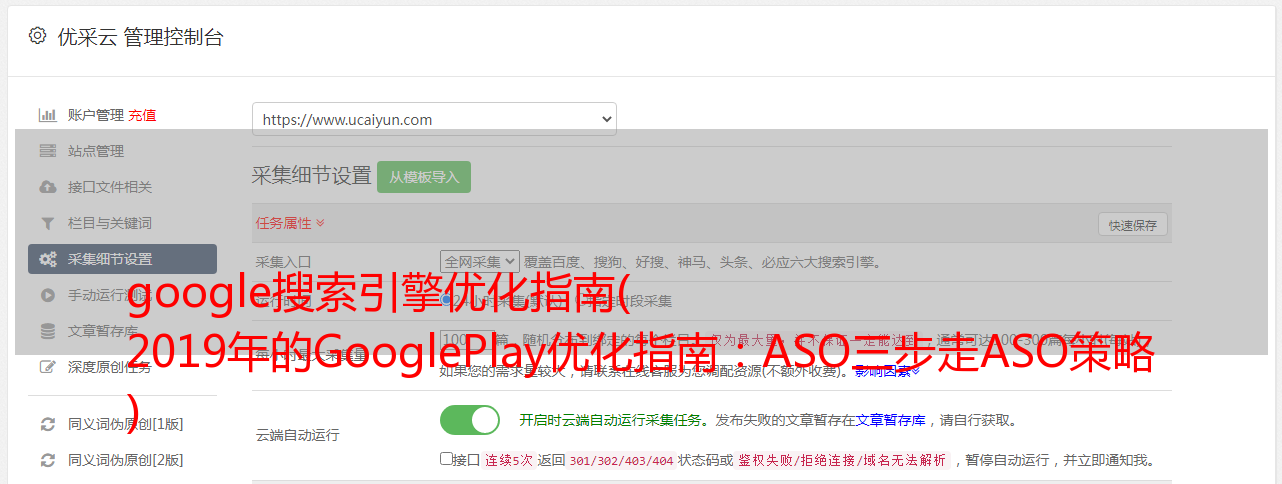The height and width of the screenshot is (484, 1282).
Task: Click the 云端自动运行 label
Action: click(x=298, y=435)
